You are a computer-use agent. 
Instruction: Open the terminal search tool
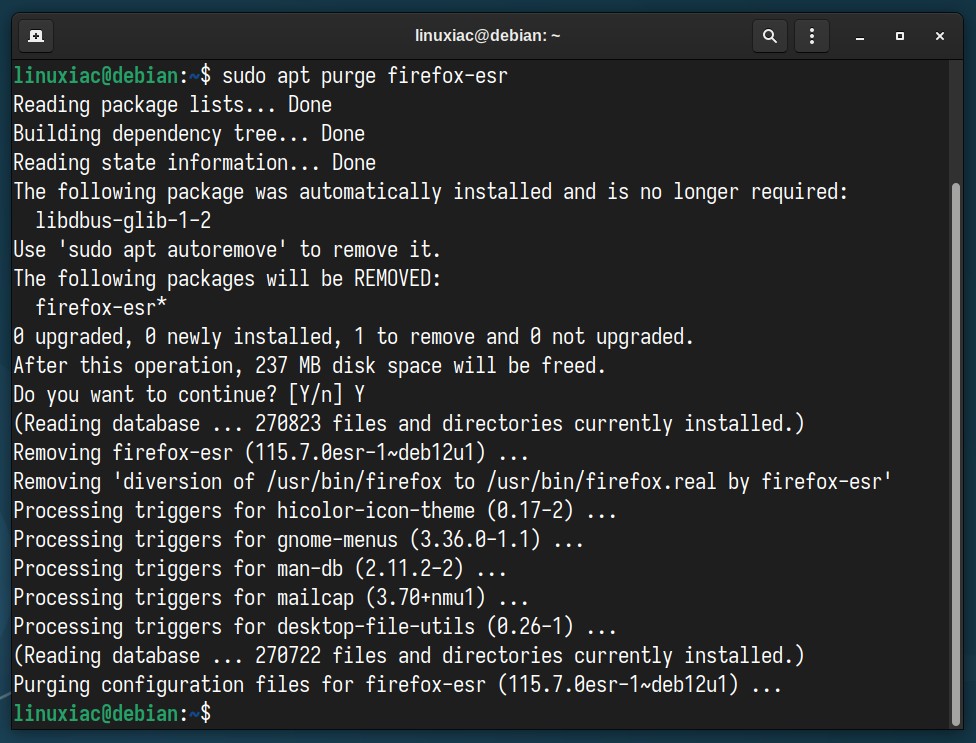click(770, 36)
